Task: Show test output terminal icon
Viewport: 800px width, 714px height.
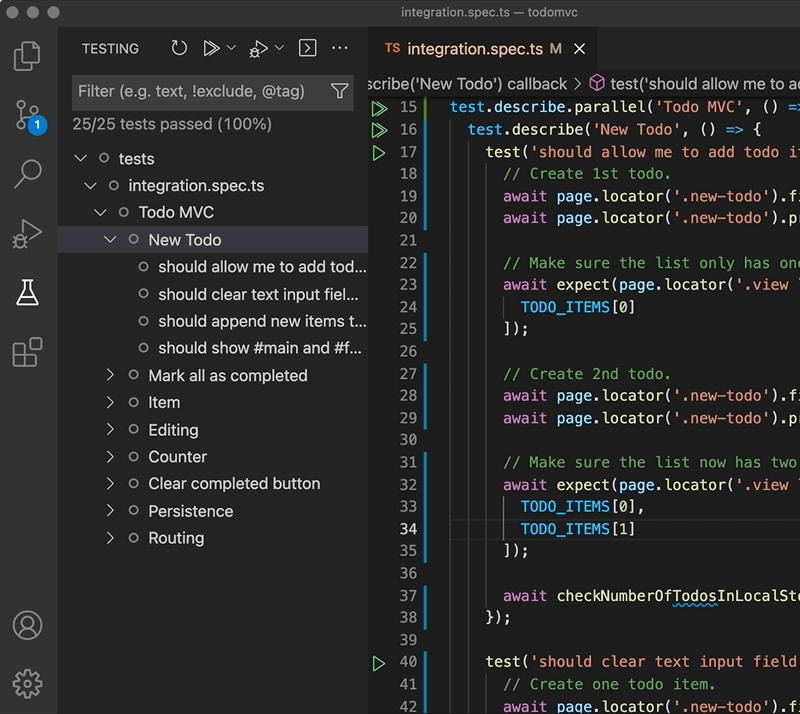Action: click(308, 48)
